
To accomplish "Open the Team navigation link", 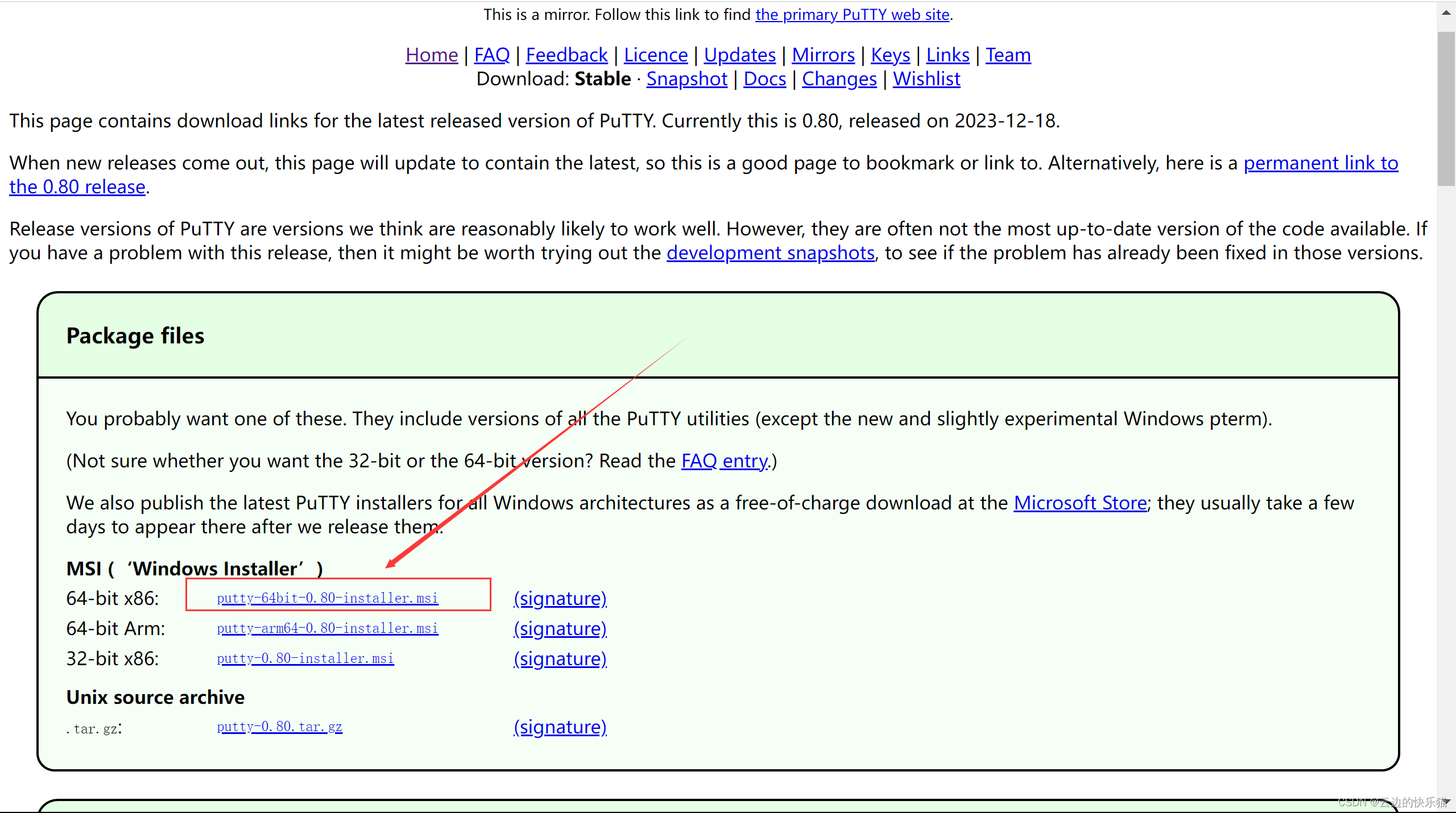I will pyautogui.click(x=1008, y=55).
